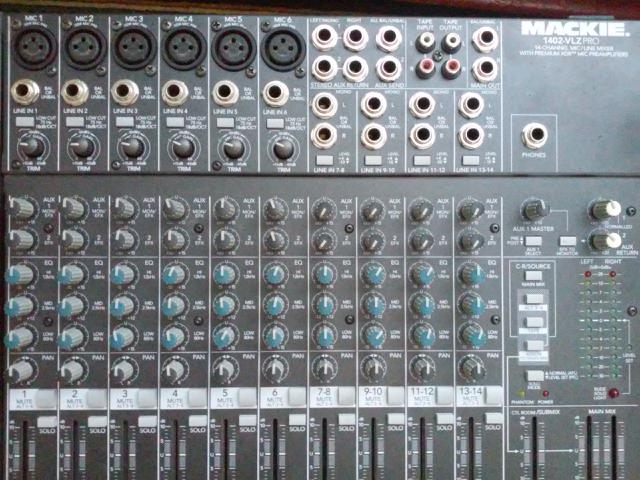Toggle SOLO on channel 4
The width and height of the screenshot is (640, 480).
pos(193,427)
